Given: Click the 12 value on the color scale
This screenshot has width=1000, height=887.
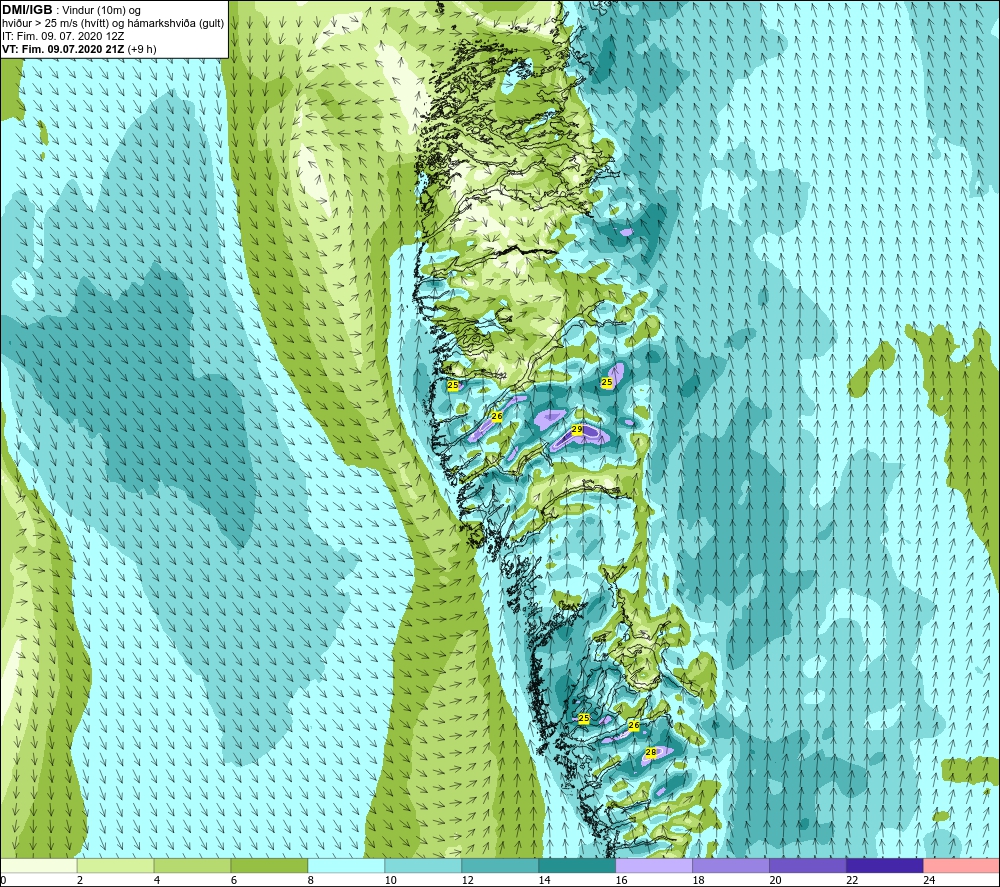Looking at the screenshot, I should click(467, 880).
